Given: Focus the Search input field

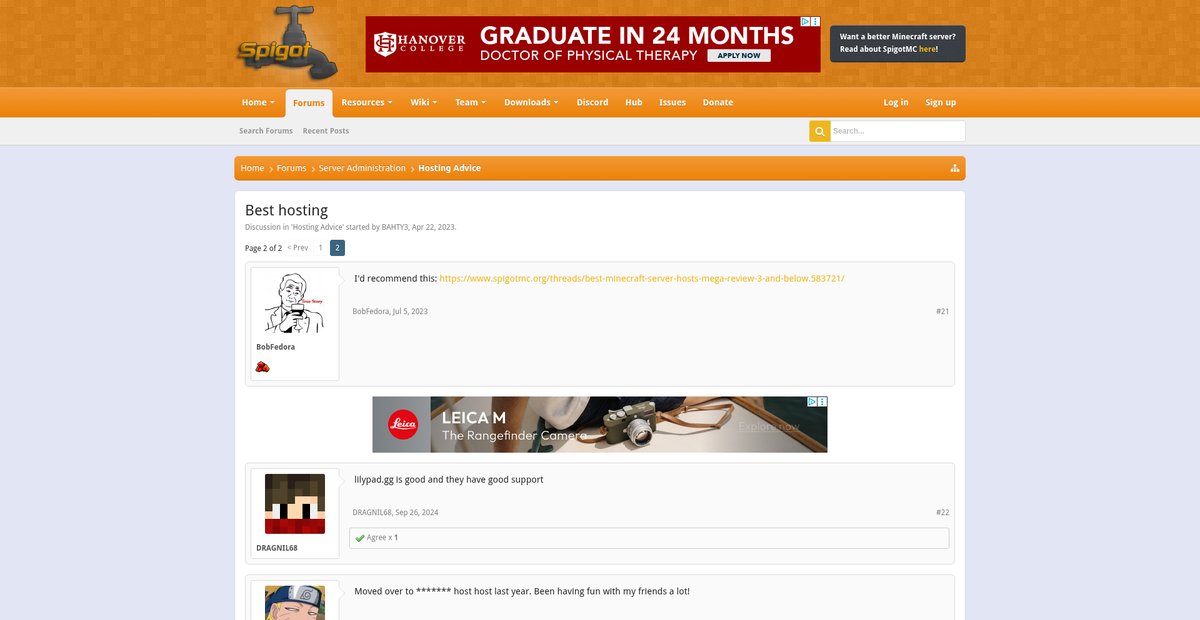Looking at the screenshot, I should pos(897,131).
